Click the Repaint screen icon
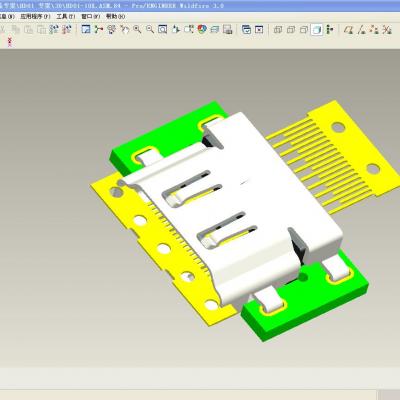400x400 pixels. [x=86, y=29]
